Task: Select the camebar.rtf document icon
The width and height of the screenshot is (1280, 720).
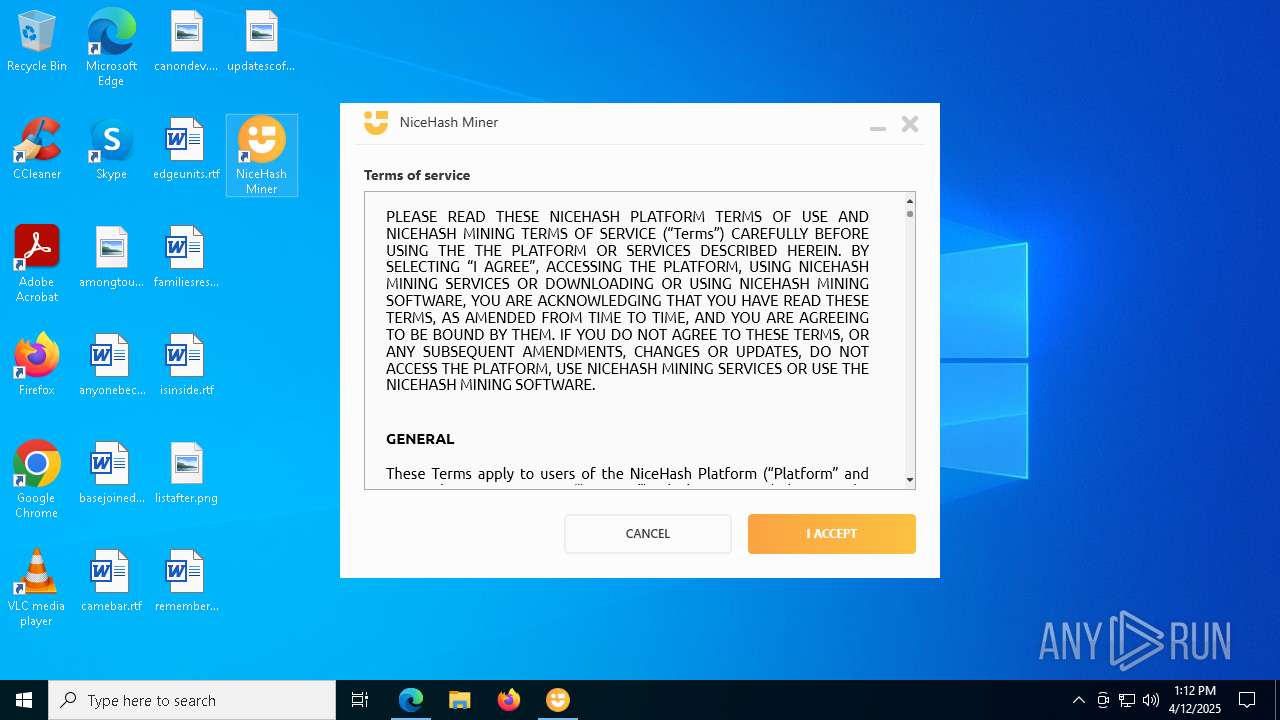Action: pos(111,582)
